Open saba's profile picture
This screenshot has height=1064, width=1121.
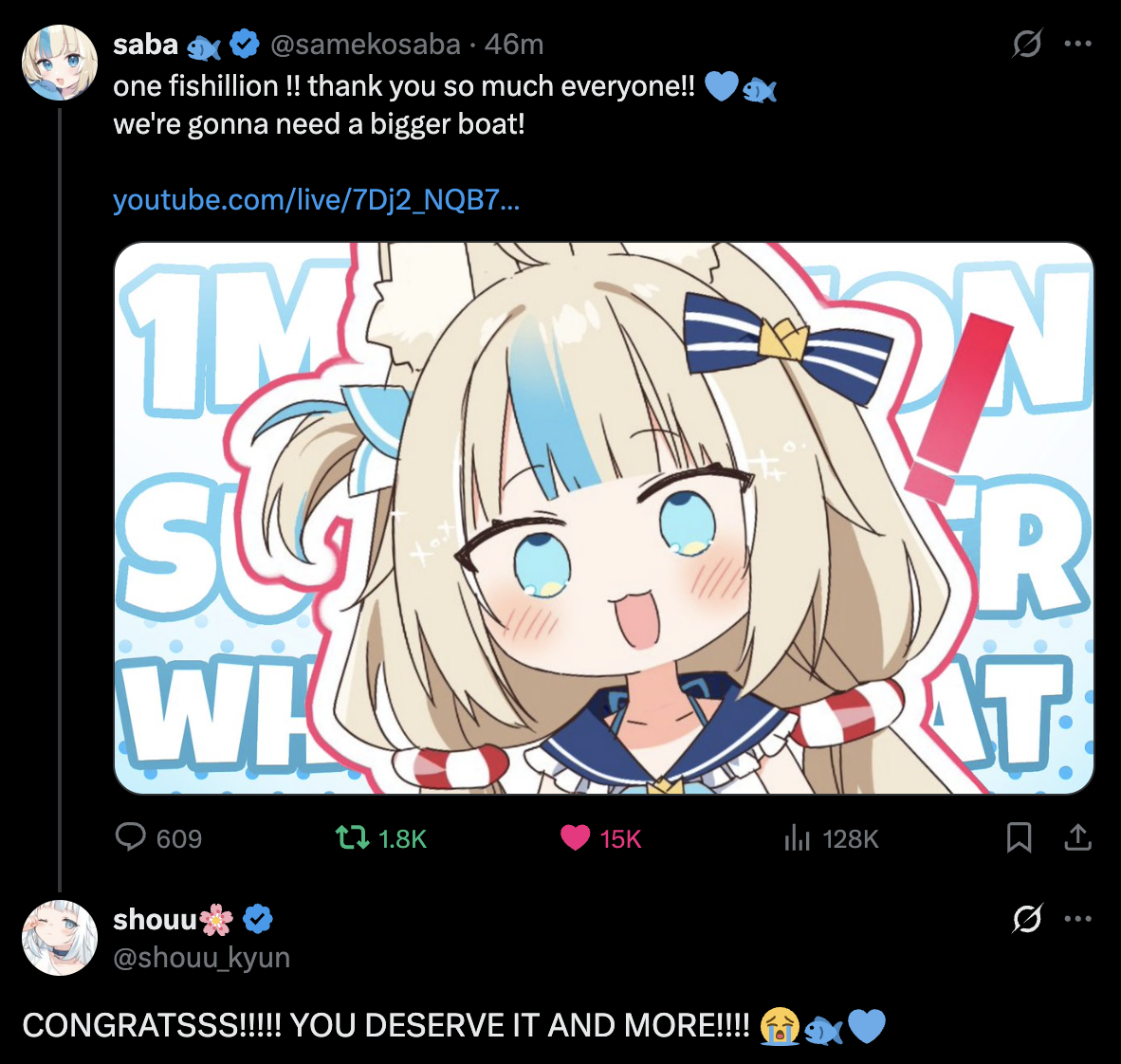point(60,63)
